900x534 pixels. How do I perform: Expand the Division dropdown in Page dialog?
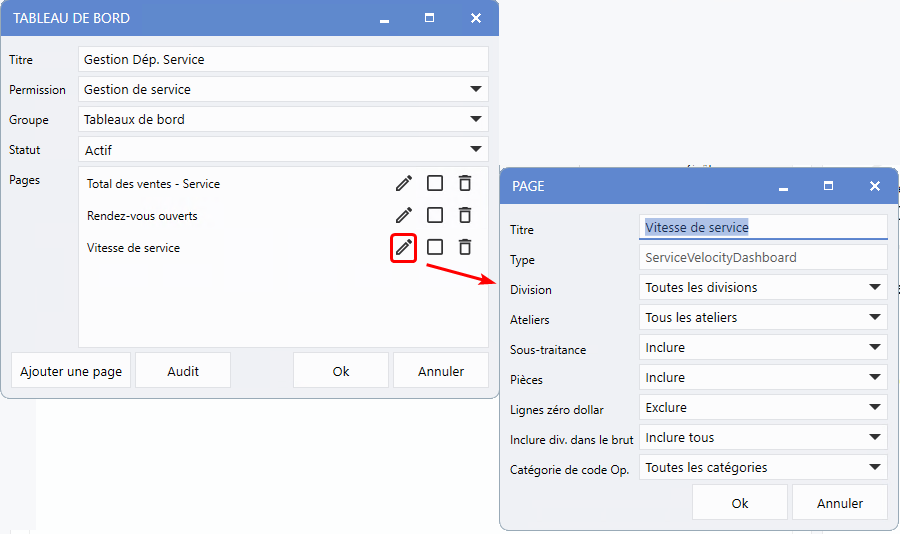point(762,287)
